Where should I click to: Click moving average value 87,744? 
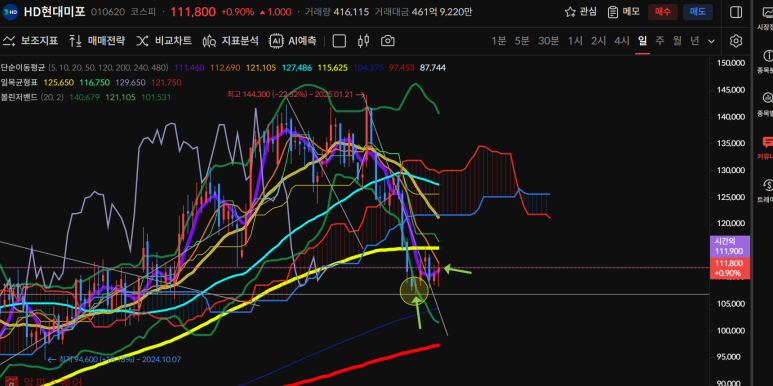click(432, 68)
